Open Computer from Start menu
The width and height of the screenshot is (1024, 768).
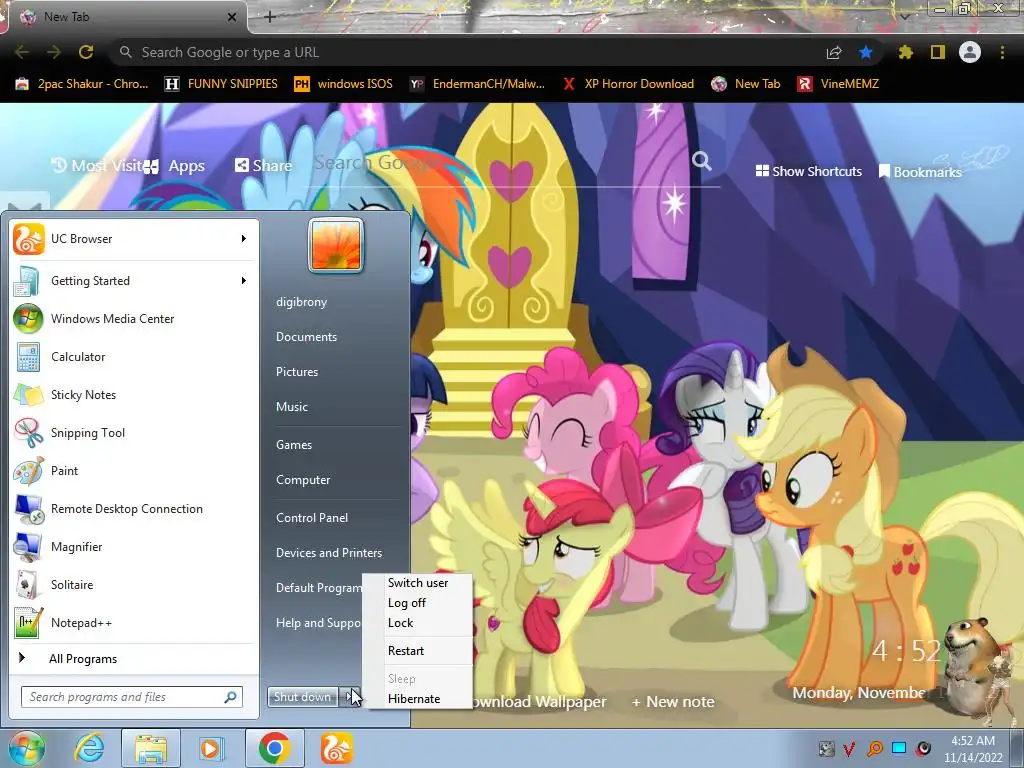(303, 480)
